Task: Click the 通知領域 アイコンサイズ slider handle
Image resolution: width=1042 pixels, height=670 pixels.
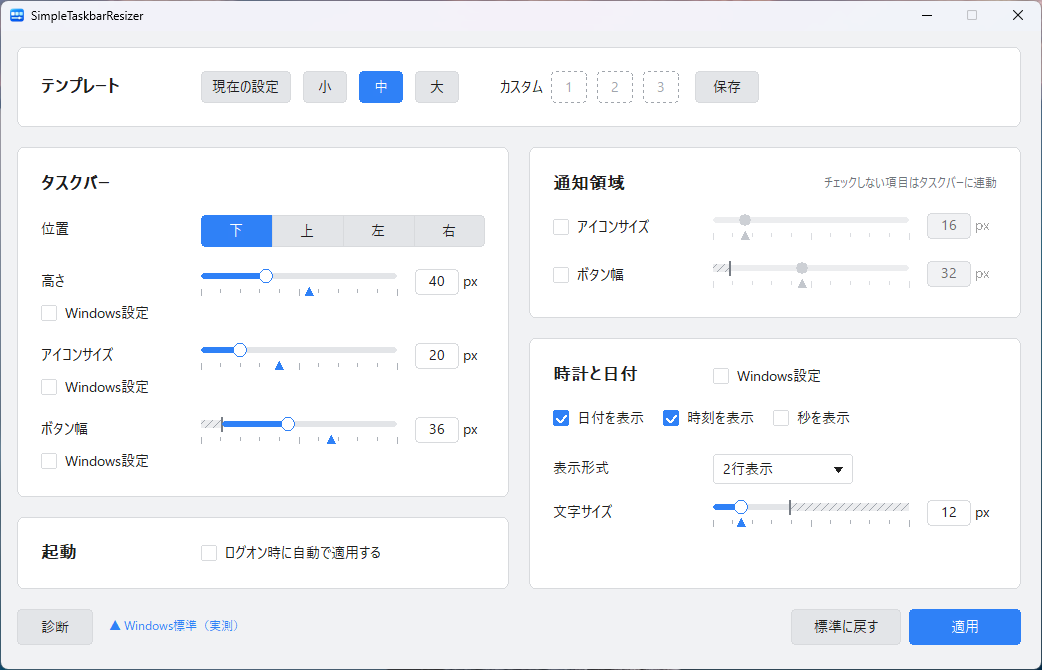Action: tap(745, 220)
